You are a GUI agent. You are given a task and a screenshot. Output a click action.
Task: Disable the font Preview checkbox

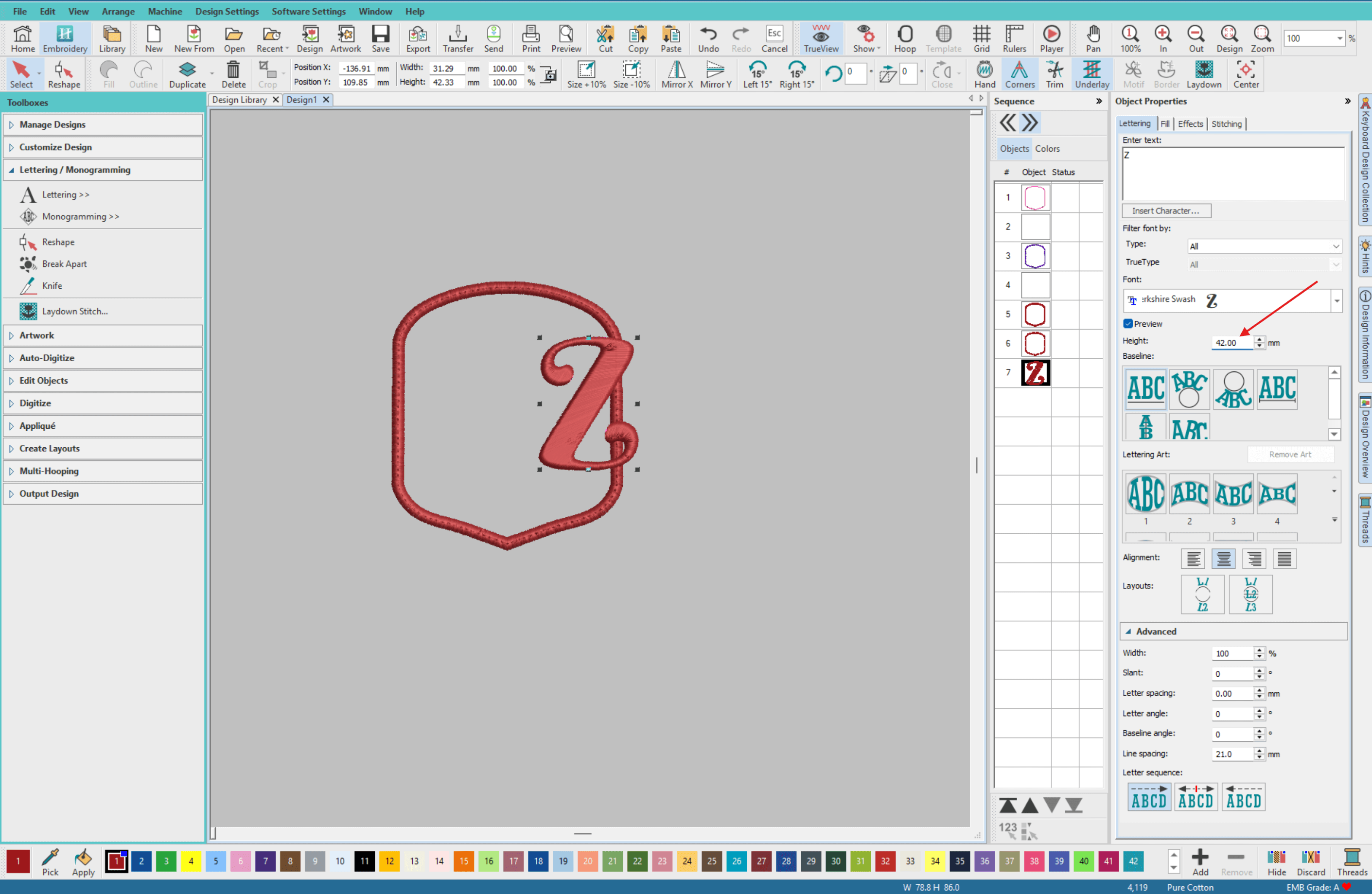click(x=1128, y=323)
